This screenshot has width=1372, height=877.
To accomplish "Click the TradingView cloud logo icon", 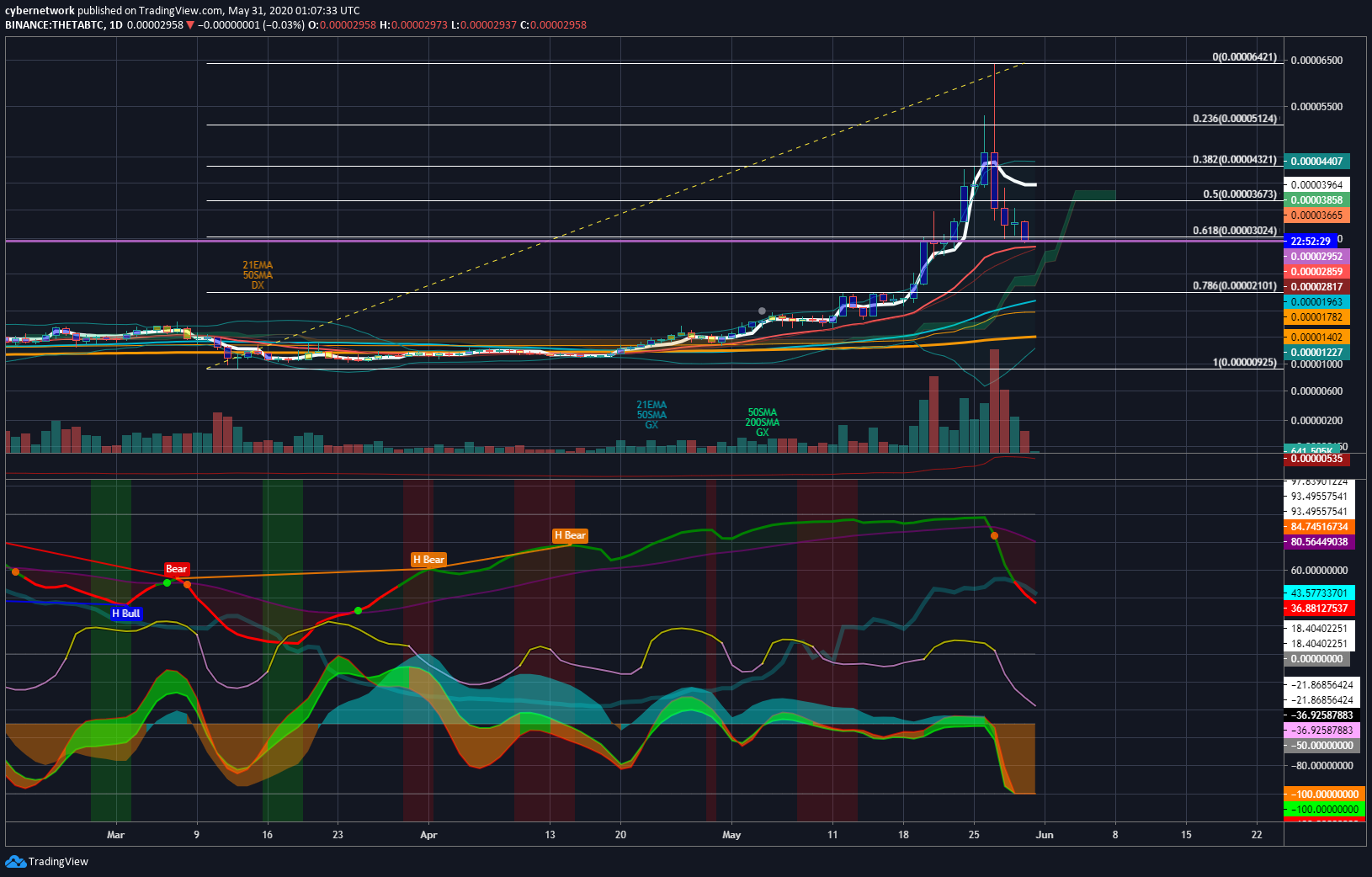I will click(x=15, y=861).
